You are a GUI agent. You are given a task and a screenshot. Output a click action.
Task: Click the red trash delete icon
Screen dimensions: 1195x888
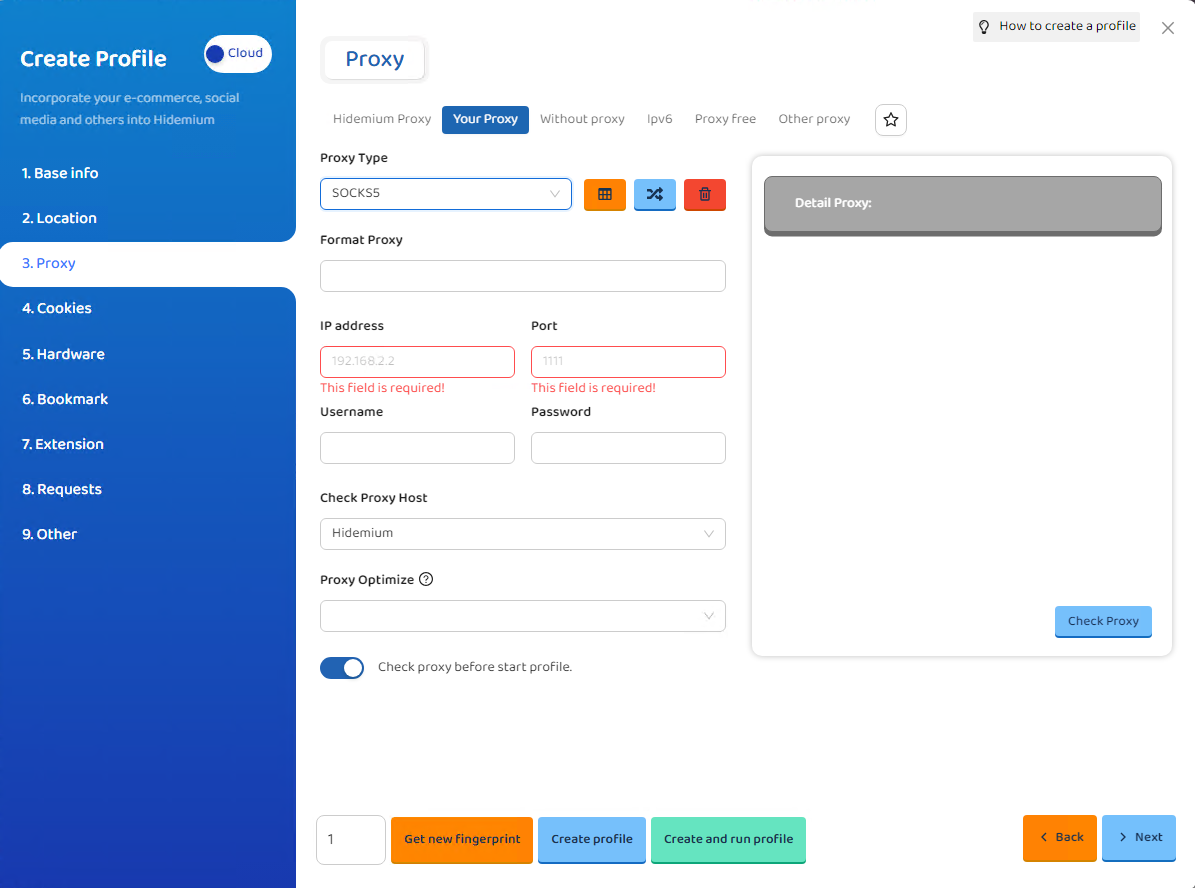coord(704,194)
